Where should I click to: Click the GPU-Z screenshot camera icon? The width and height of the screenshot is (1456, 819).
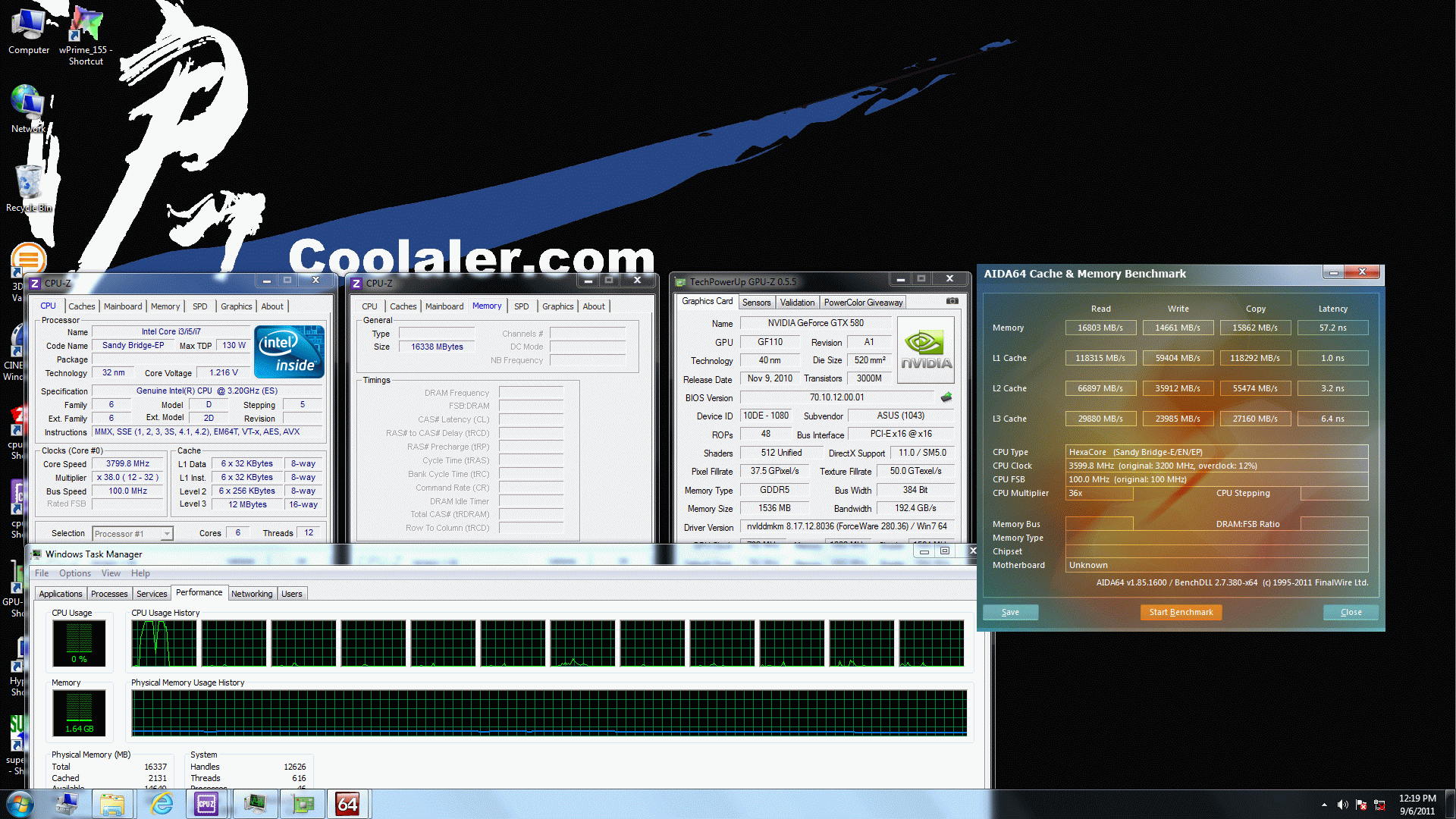pyautogui.click(x=952, y=301)
